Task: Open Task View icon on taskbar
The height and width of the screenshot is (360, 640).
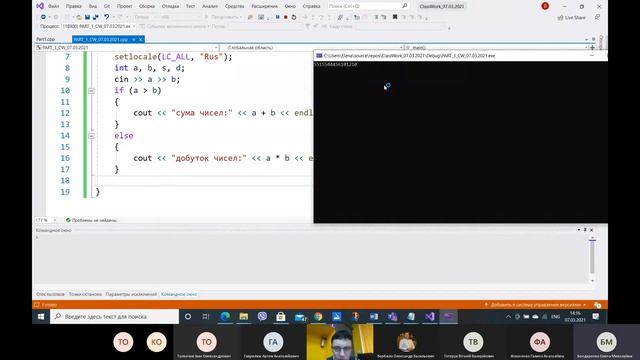Action: (x=206, y=316)
